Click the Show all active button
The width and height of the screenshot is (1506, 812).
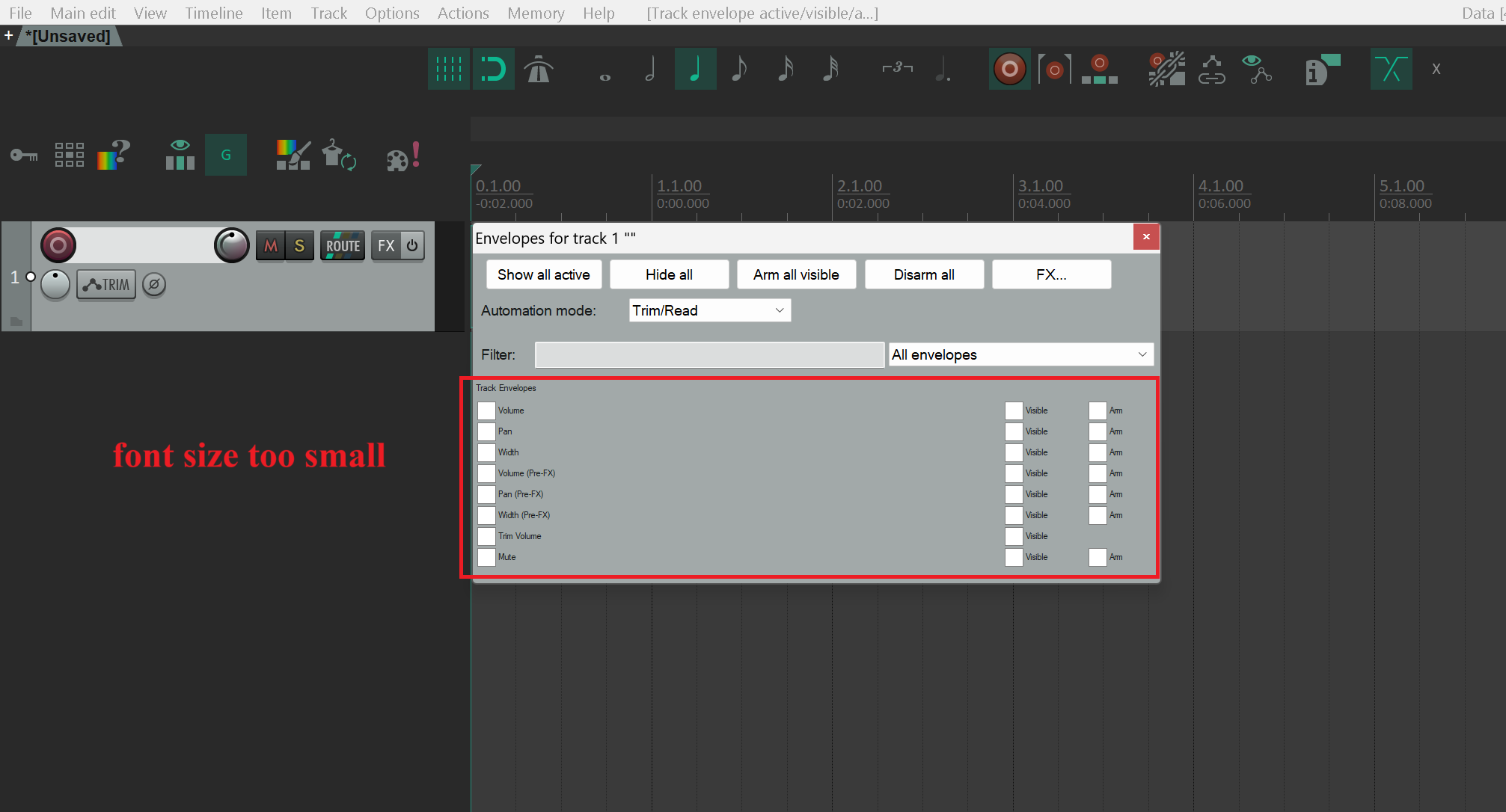pyautogui.click(x=544, y=274)
